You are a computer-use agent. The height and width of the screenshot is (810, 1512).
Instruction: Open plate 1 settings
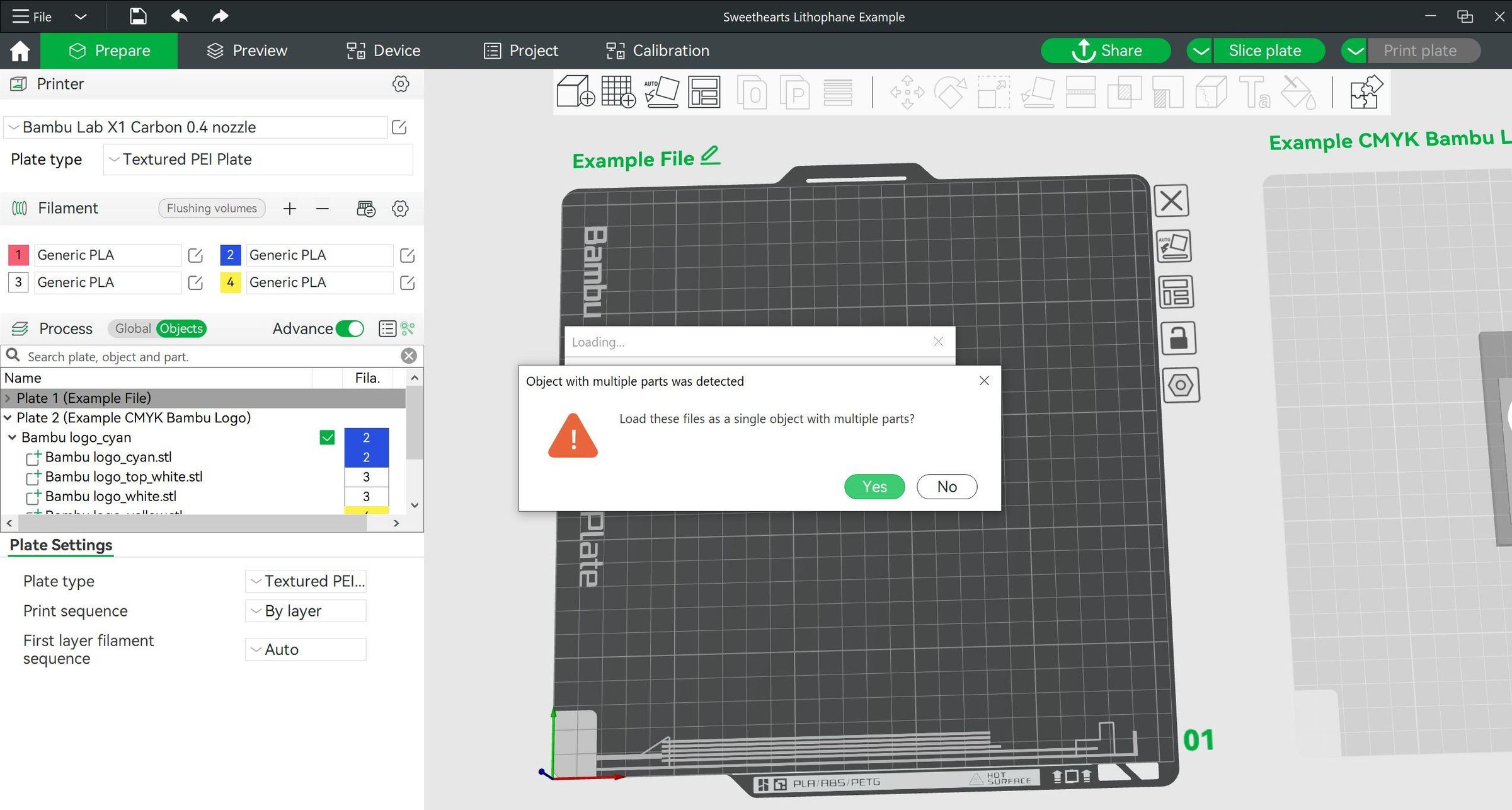[x=1181, y=385]
